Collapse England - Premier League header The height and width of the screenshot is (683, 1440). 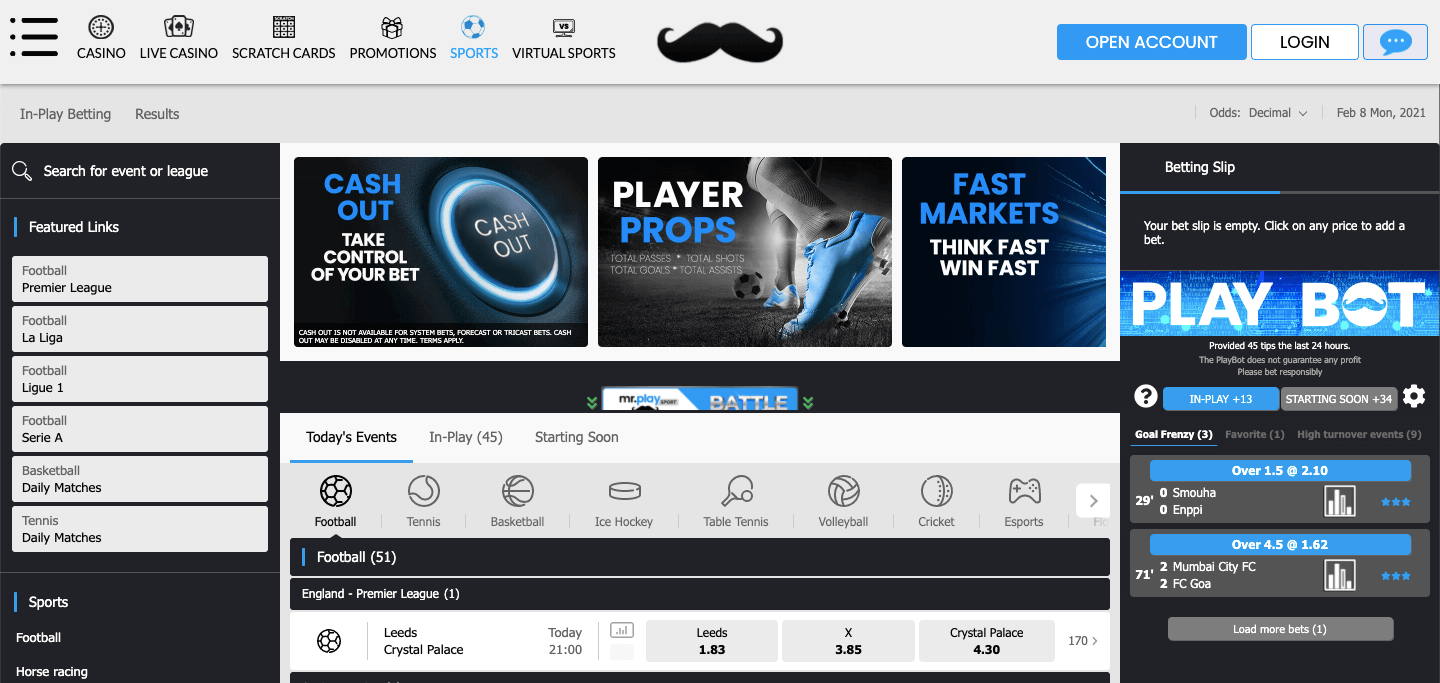(700, 594)
